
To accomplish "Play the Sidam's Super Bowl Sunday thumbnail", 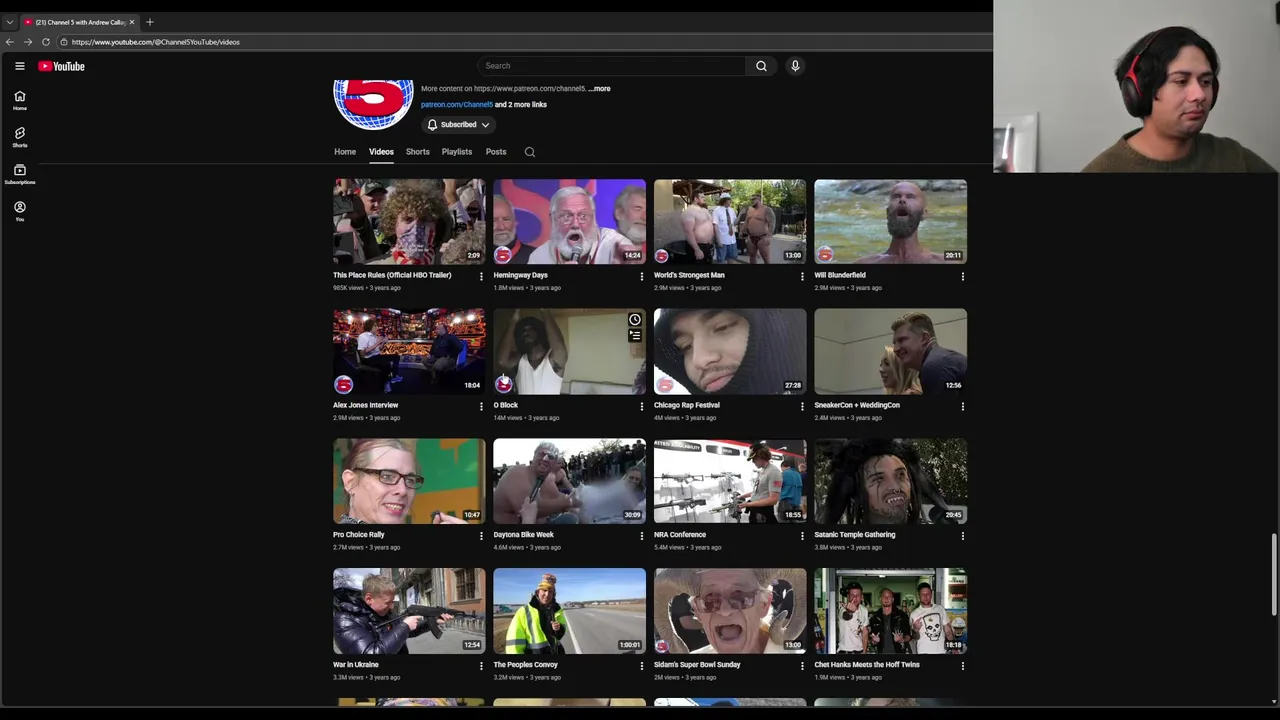I will 730,611.
